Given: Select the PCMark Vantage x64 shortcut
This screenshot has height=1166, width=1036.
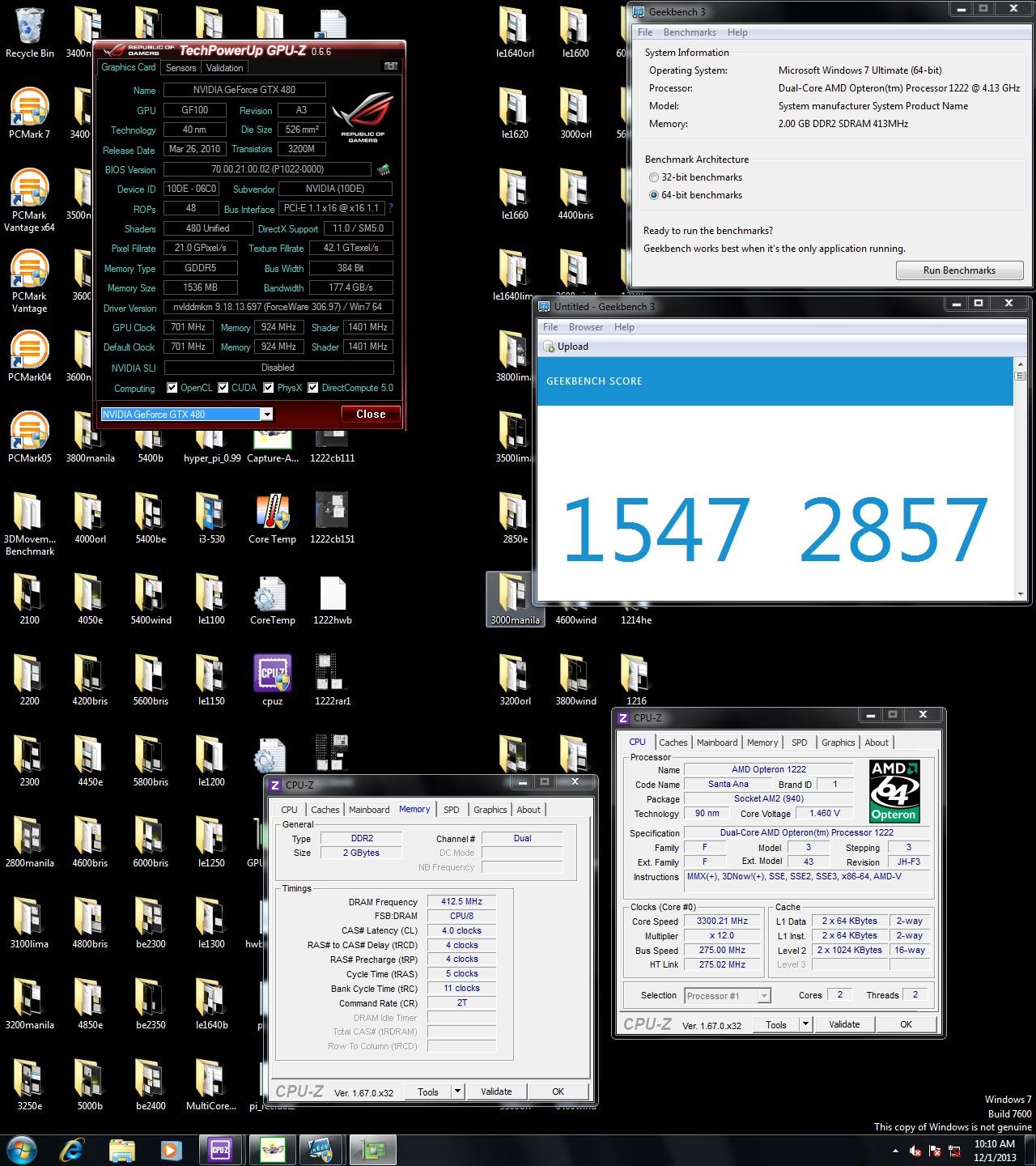Looking at the screenshot, I should (x=29, y=200).
